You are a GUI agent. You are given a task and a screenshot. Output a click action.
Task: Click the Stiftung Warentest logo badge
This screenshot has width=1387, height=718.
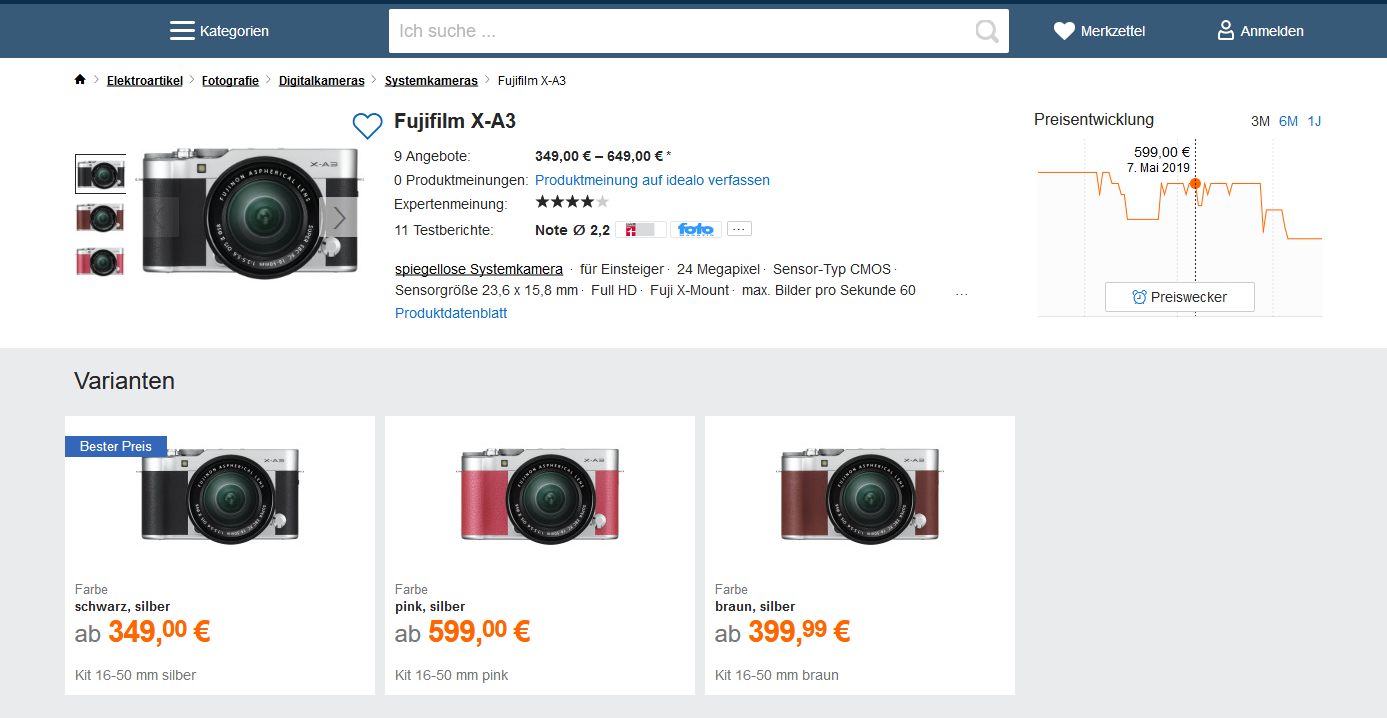point(640,229)
